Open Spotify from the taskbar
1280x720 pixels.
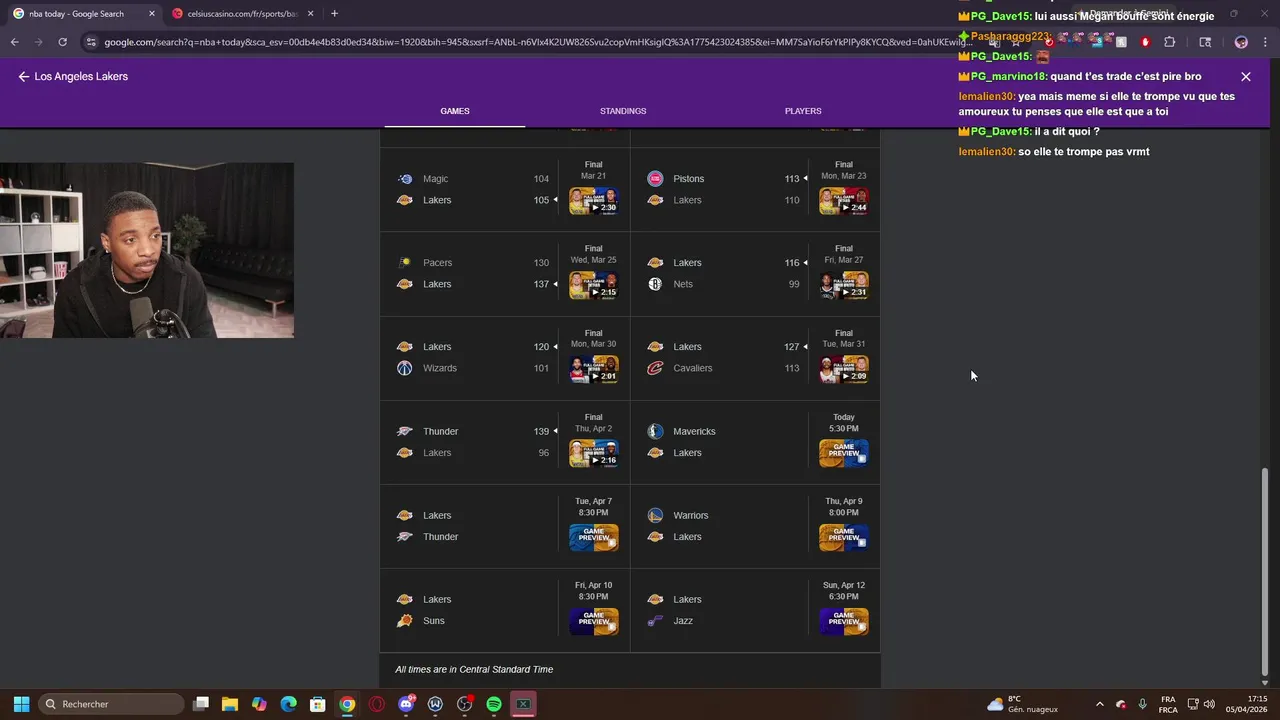click(x=494, y=704)
